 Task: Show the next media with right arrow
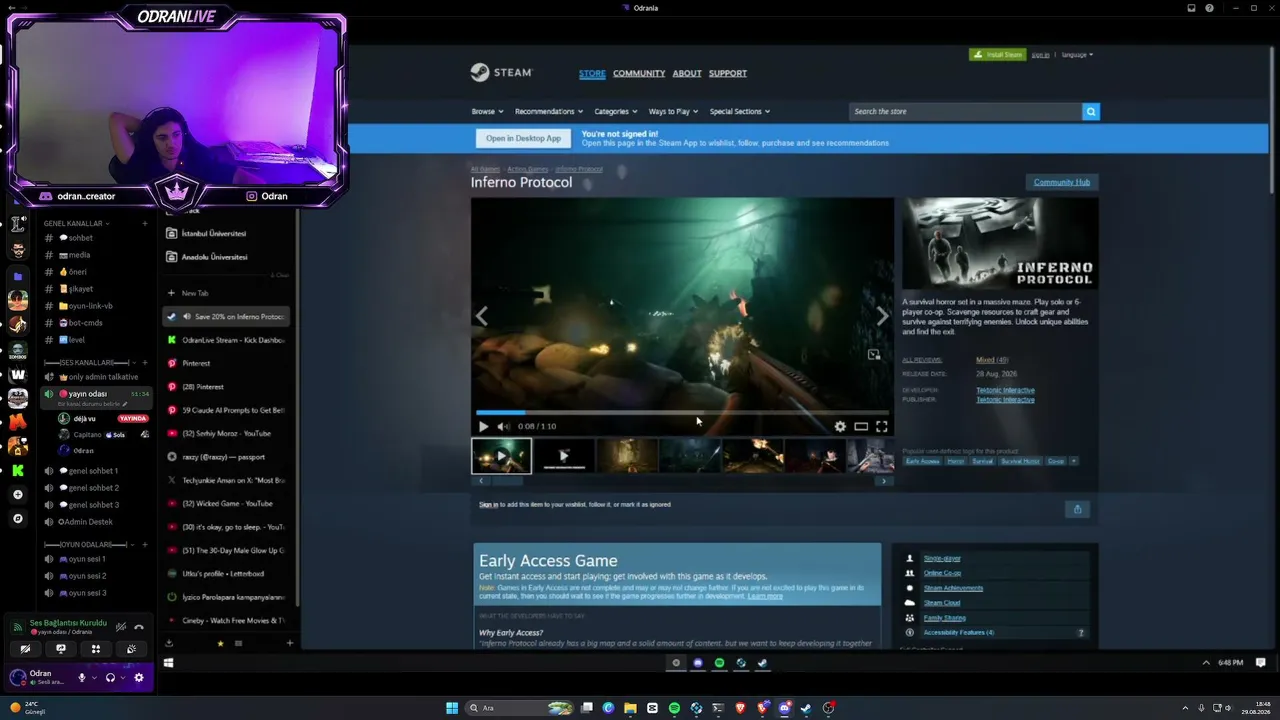pos(882,316)
